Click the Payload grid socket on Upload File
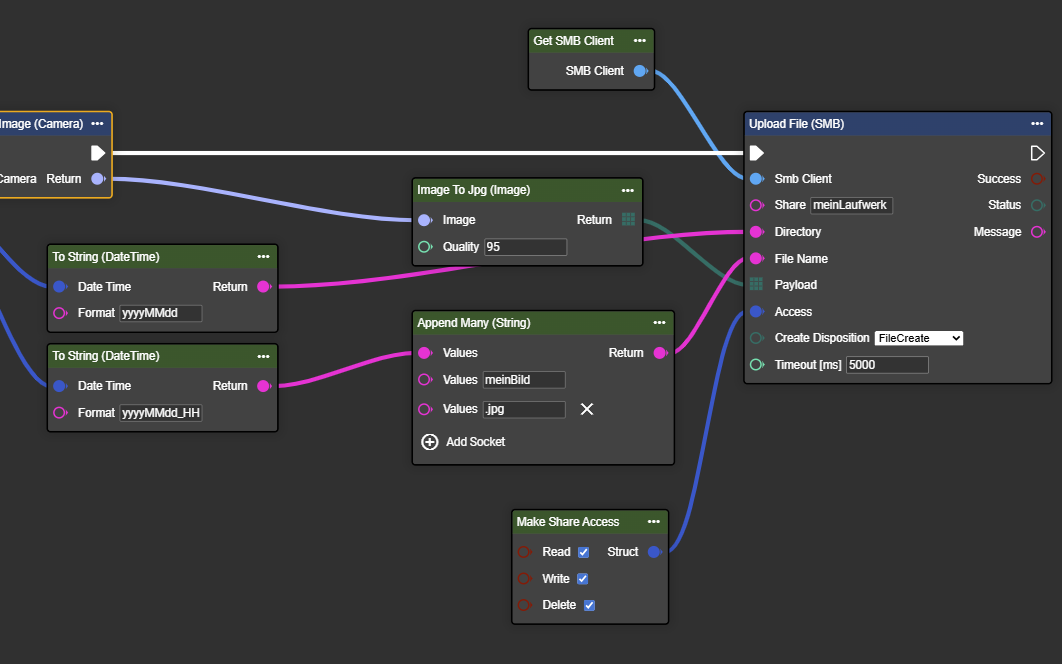Image resolution: width=1062 pixels, height=664 pixels. pos(757,285)
